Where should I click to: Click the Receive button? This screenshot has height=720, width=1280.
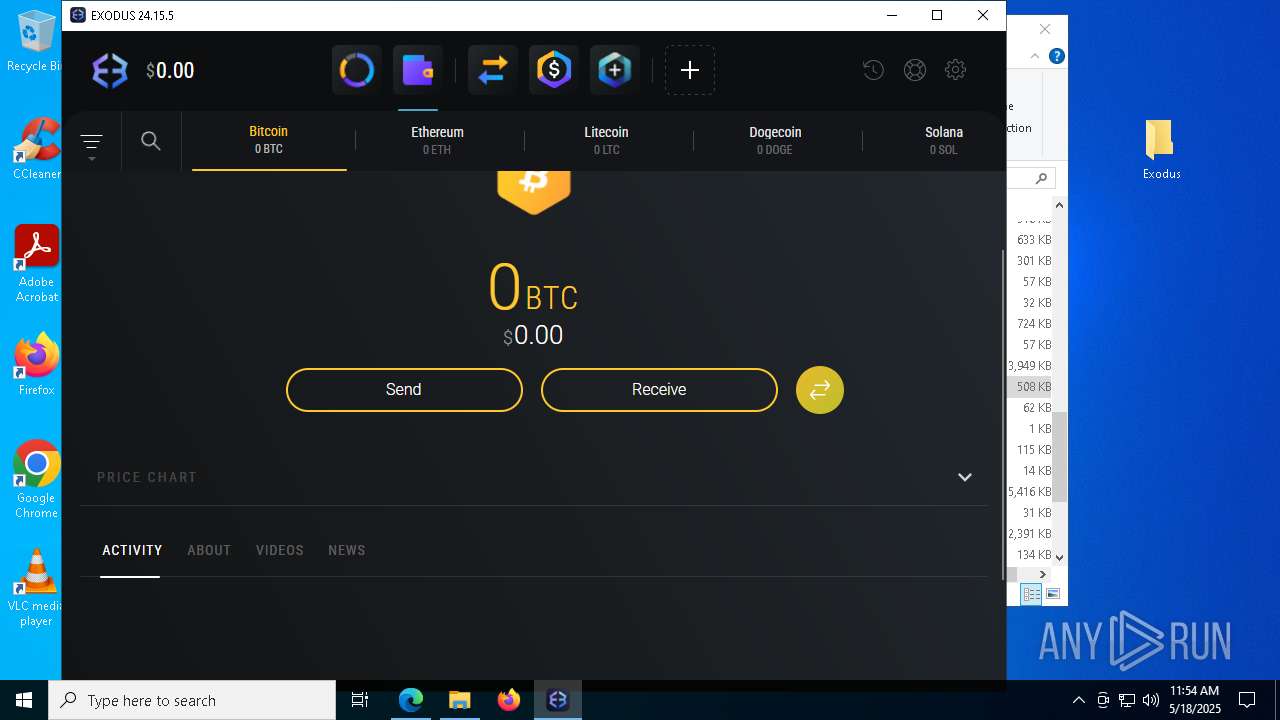click(659, 390)
